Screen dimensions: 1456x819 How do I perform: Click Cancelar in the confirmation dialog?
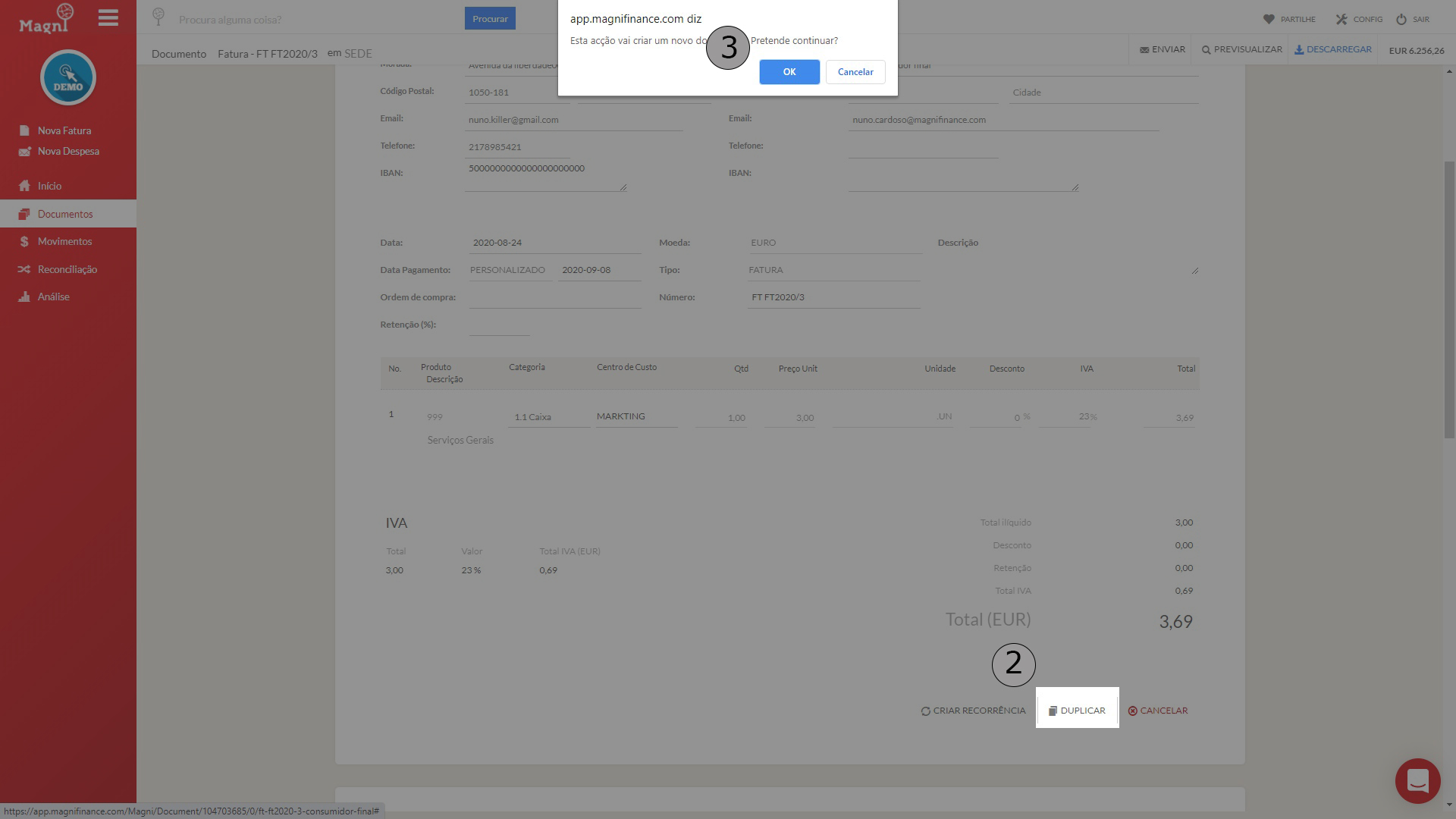(x=855, y=72)
